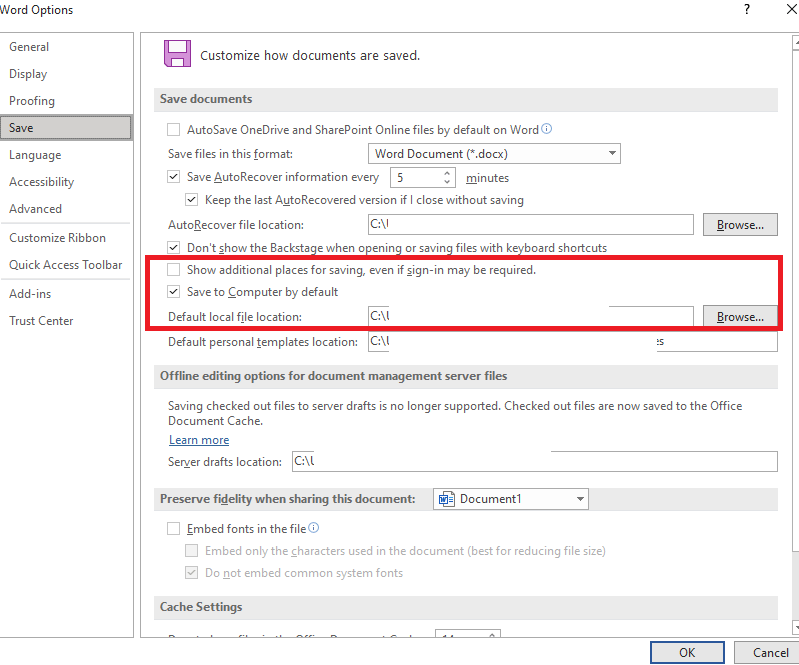Click the Document1 Word file icon

(446, 499)
